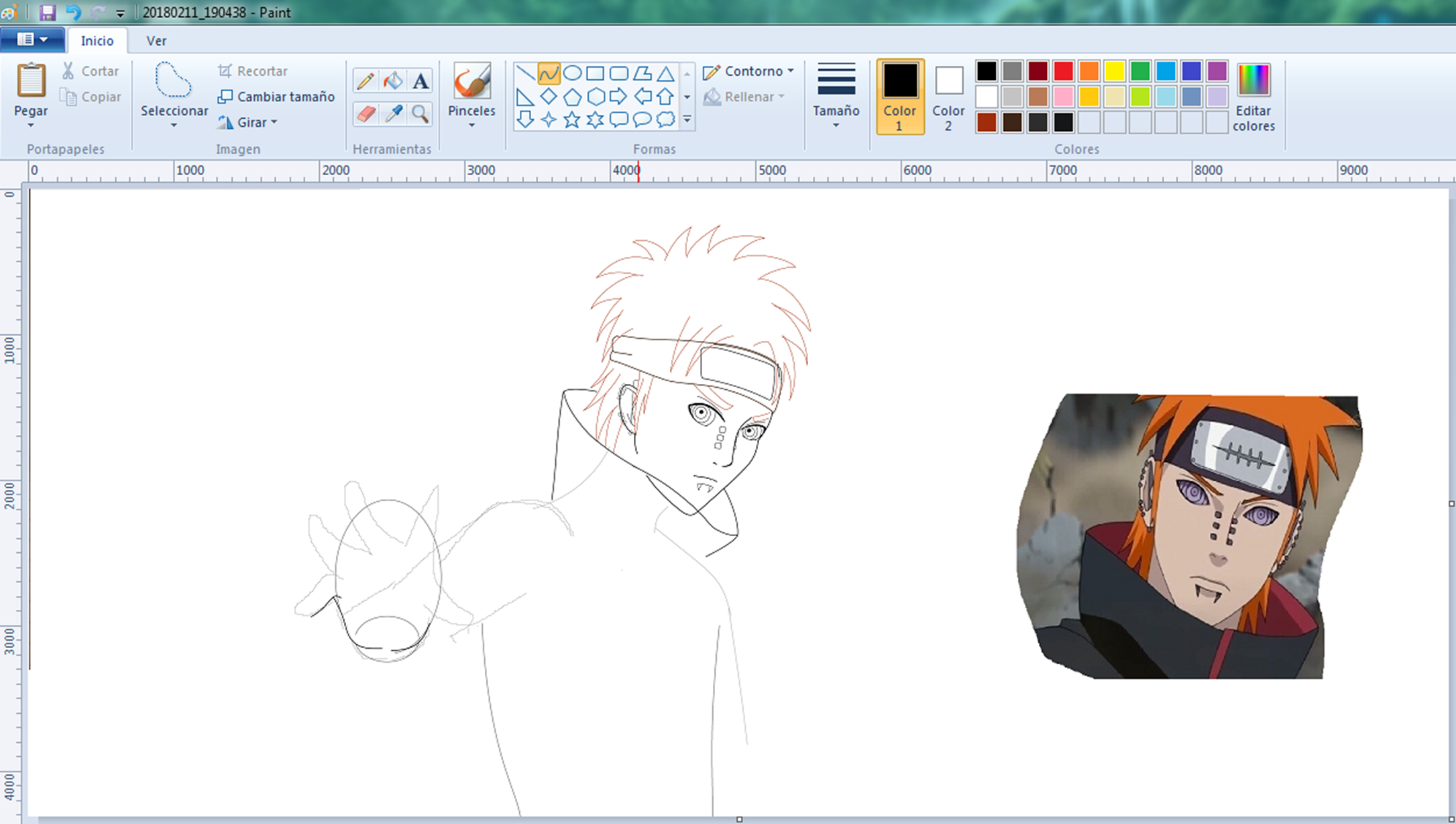1456x824 pixels.
Task: Pick the yellow color swatch
Action: pyautogui.click(x=1114, y=70)
